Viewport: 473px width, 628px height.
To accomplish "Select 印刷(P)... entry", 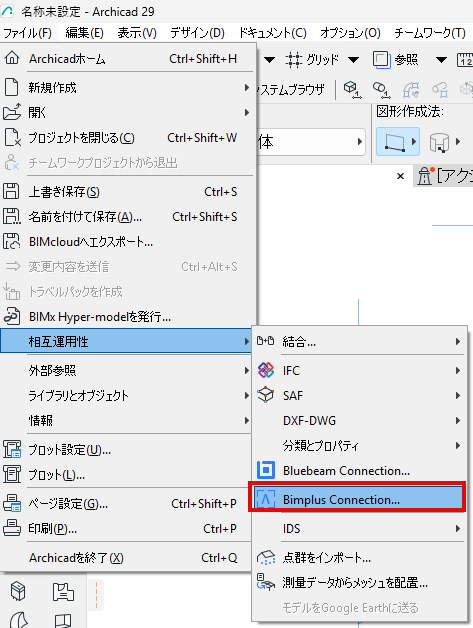I will [x=127, y=529].
